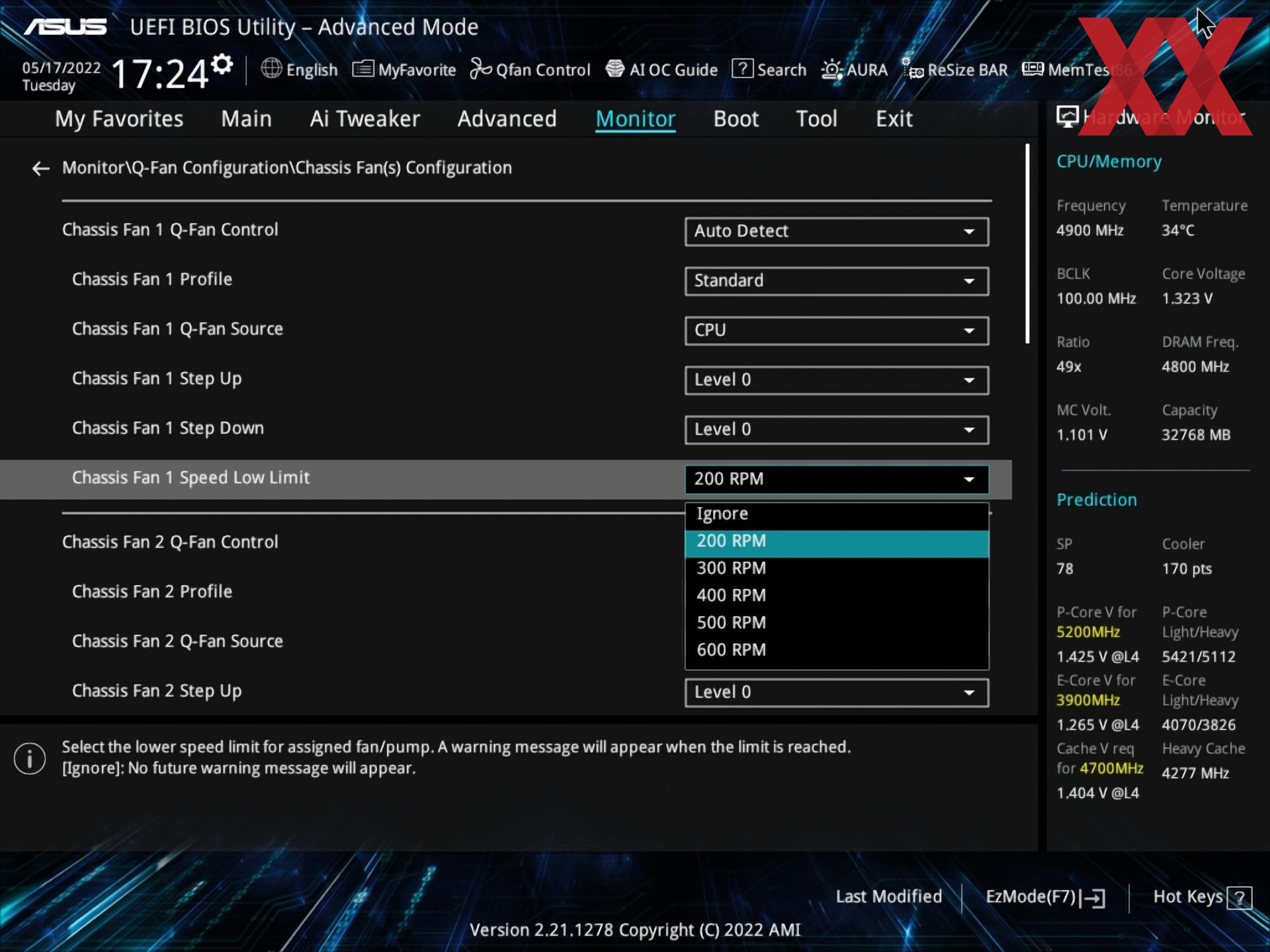This screenshot has width=1270, height=952.
Task: Click the back arrow to Q-Fan Configuration
Action: (x=40, y=169)
